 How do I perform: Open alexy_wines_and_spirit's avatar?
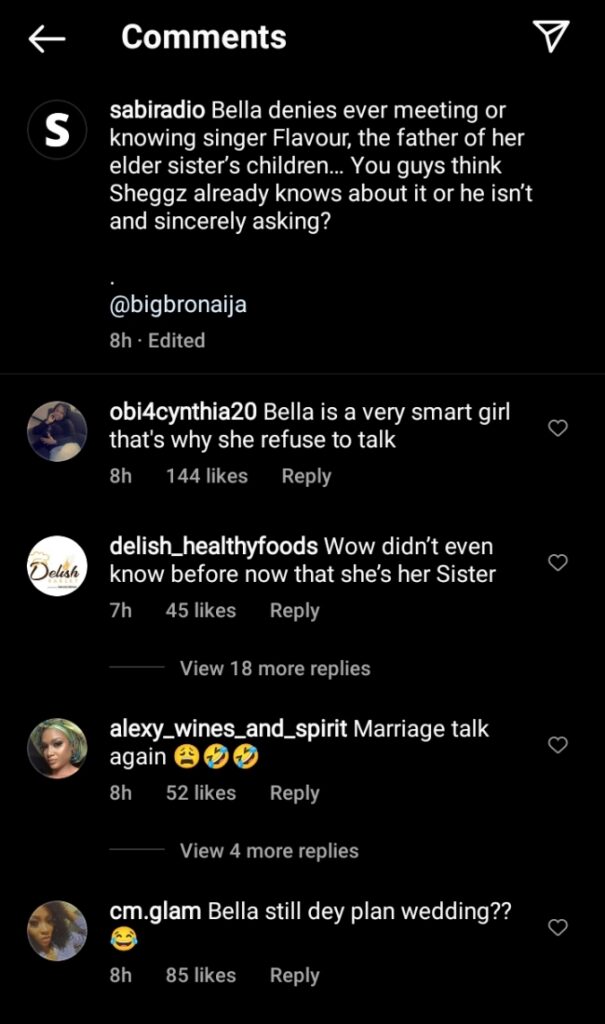[x=57, y=748]
